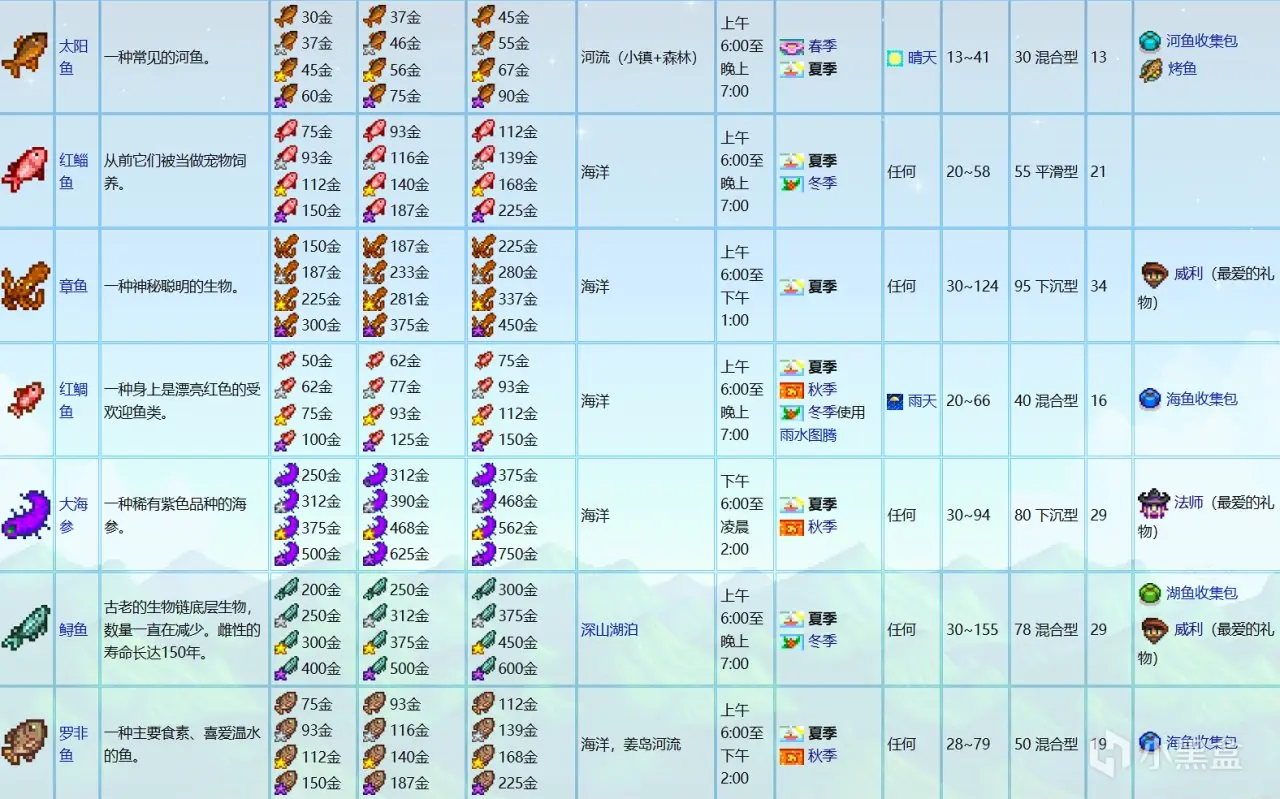Click the 30金 base sunfish icon
This screenshot has width=1280, height=799.
click(x=286, y=16)
